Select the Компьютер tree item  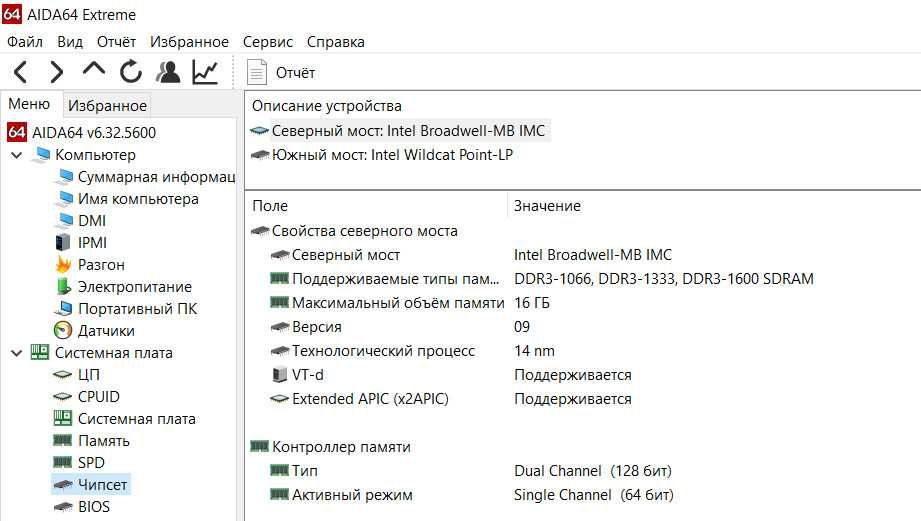pyautogui.click(x=83, y=154)
